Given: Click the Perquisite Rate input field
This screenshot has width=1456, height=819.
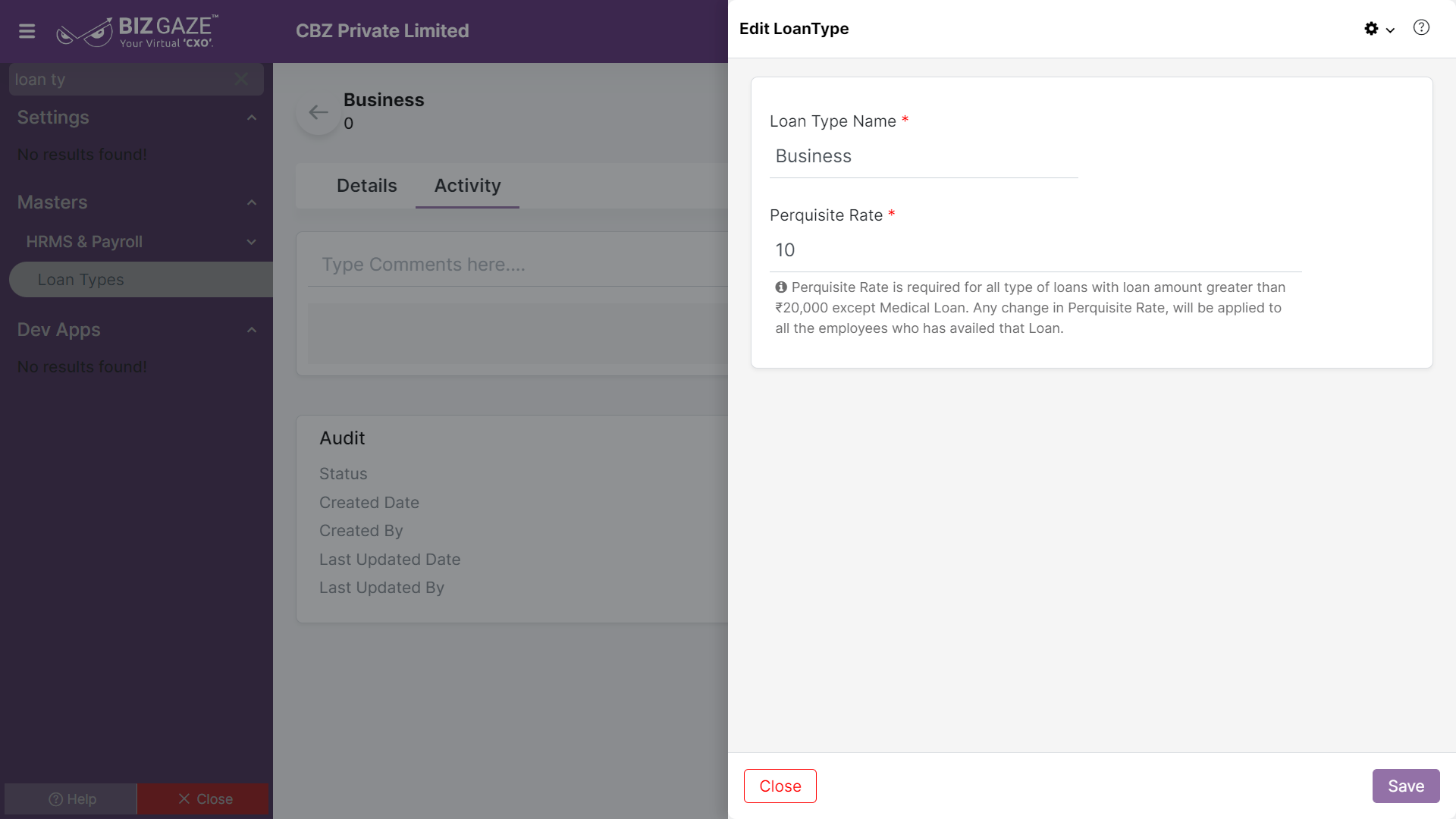Looking at the screenshot, I should click(1035, 251).
